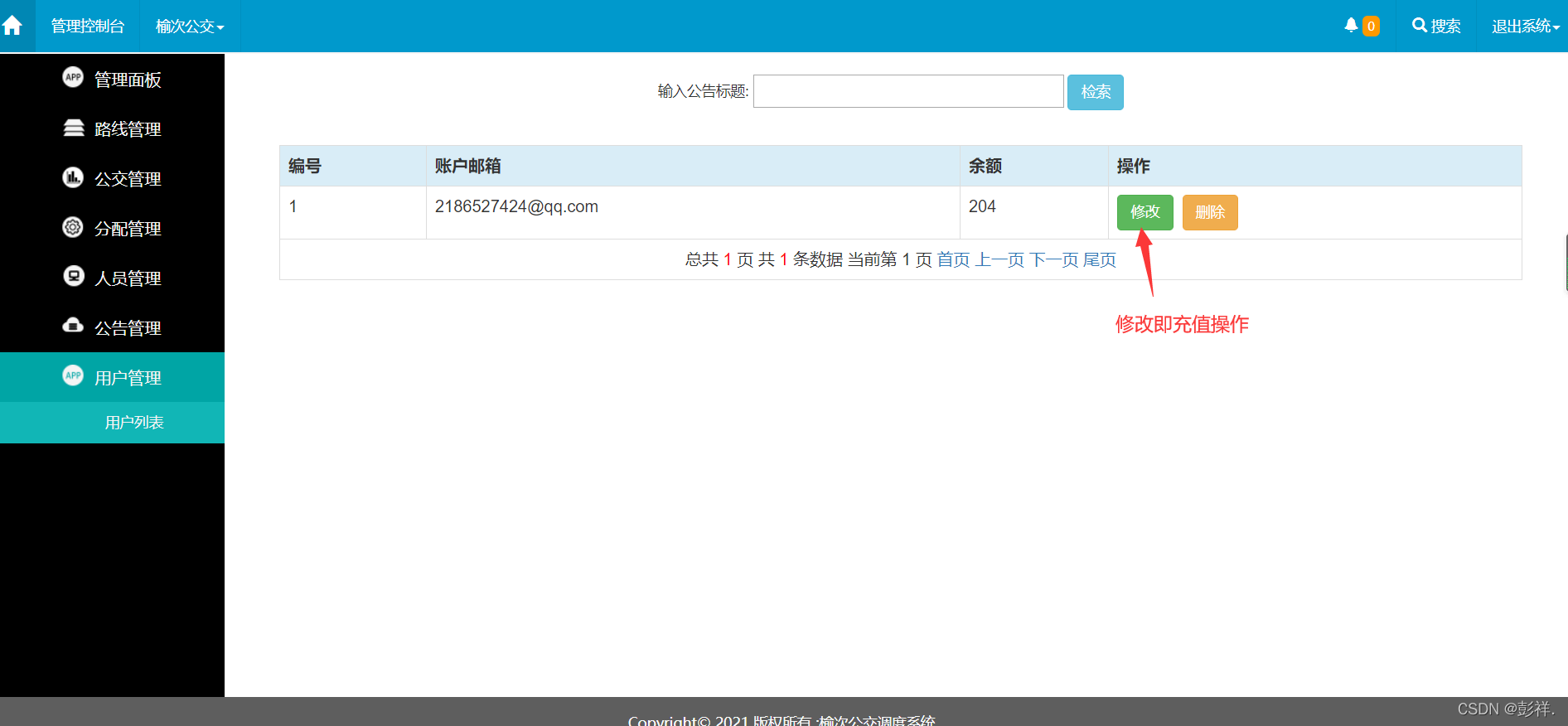Image resolution: width=1568 pixels, height=726 pixels.
Task: Focus the 输入公告标题 search field
Action: coord(908,91)
